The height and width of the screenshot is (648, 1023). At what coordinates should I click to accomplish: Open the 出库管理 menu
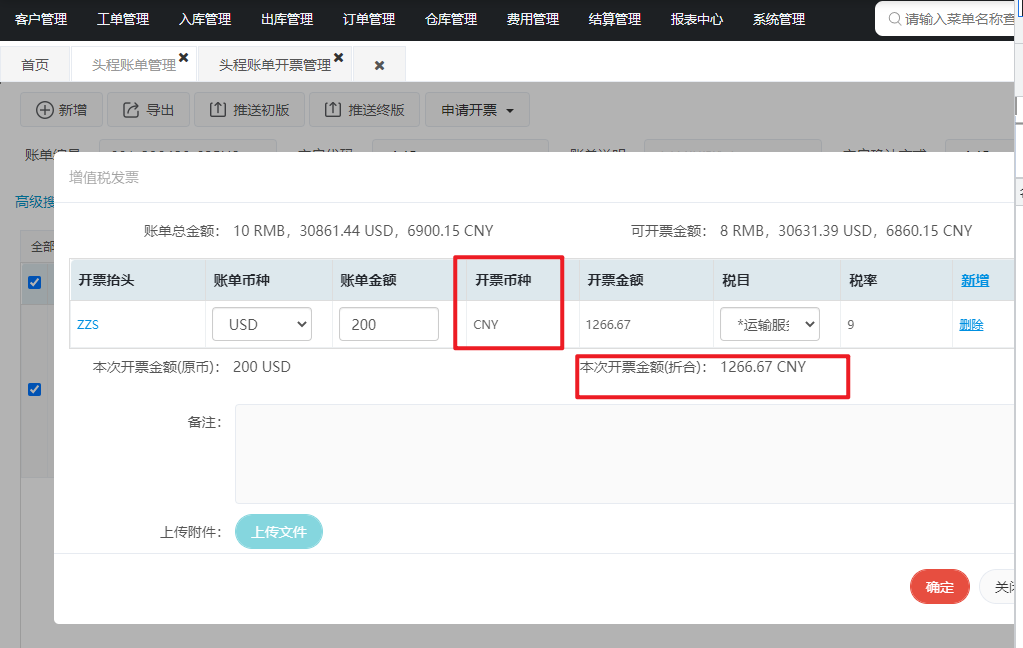click(x=287, y=20)
